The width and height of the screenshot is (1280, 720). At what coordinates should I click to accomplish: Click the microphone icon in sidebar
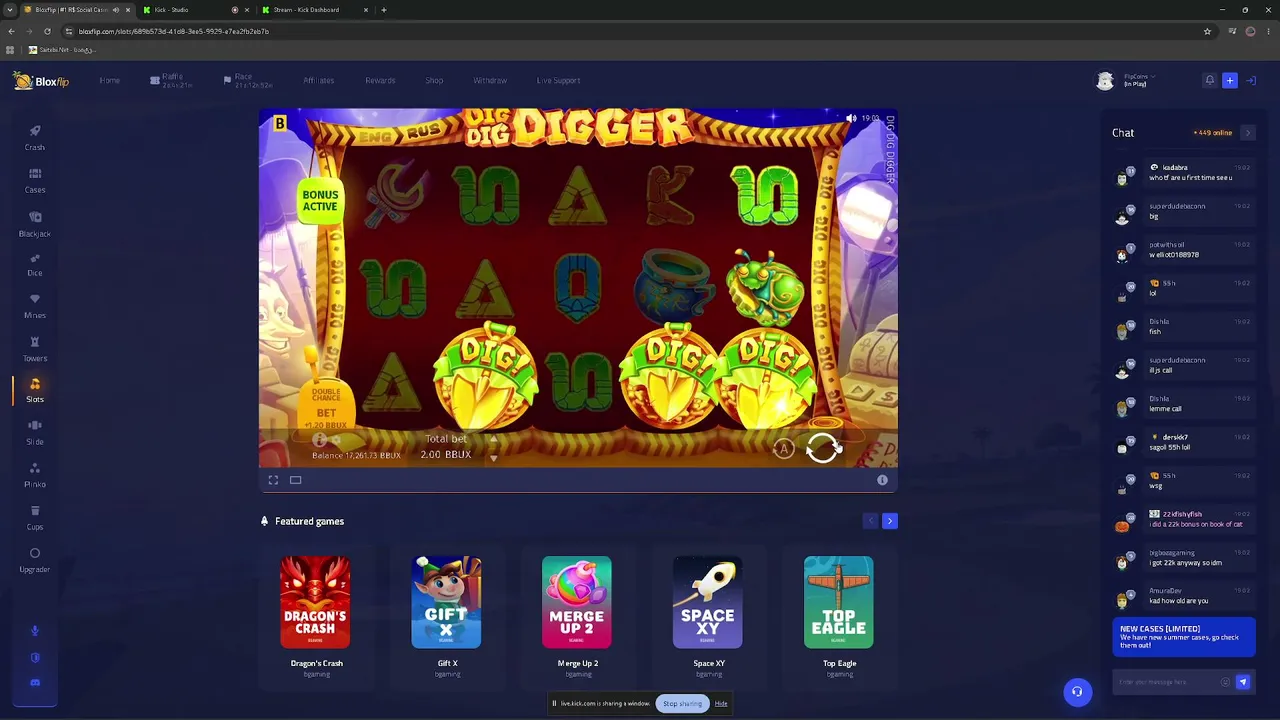coord(35,631)
